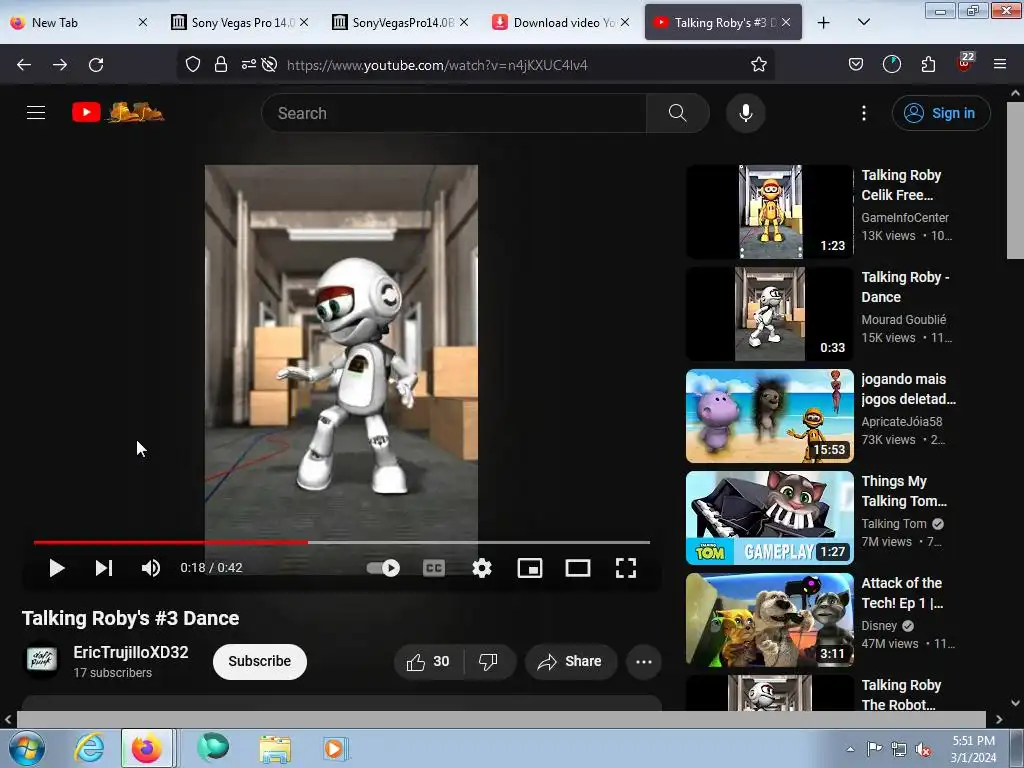This screenshot has height=768, width=1024.
Task: Switch to Download video tab
Action: pos(560,22)
